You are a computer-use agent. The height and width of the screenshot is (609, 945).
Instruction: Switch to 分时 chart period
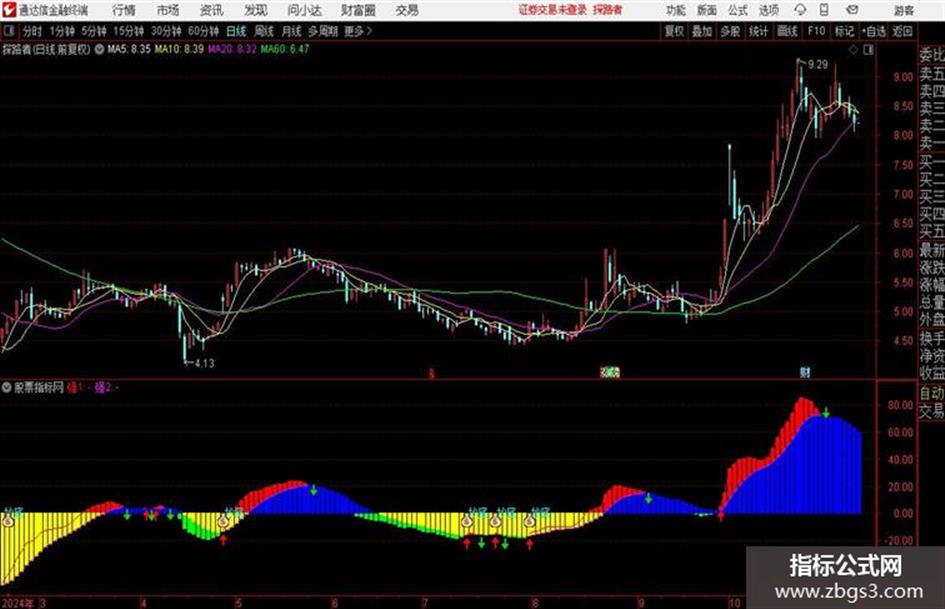[32, 31]
